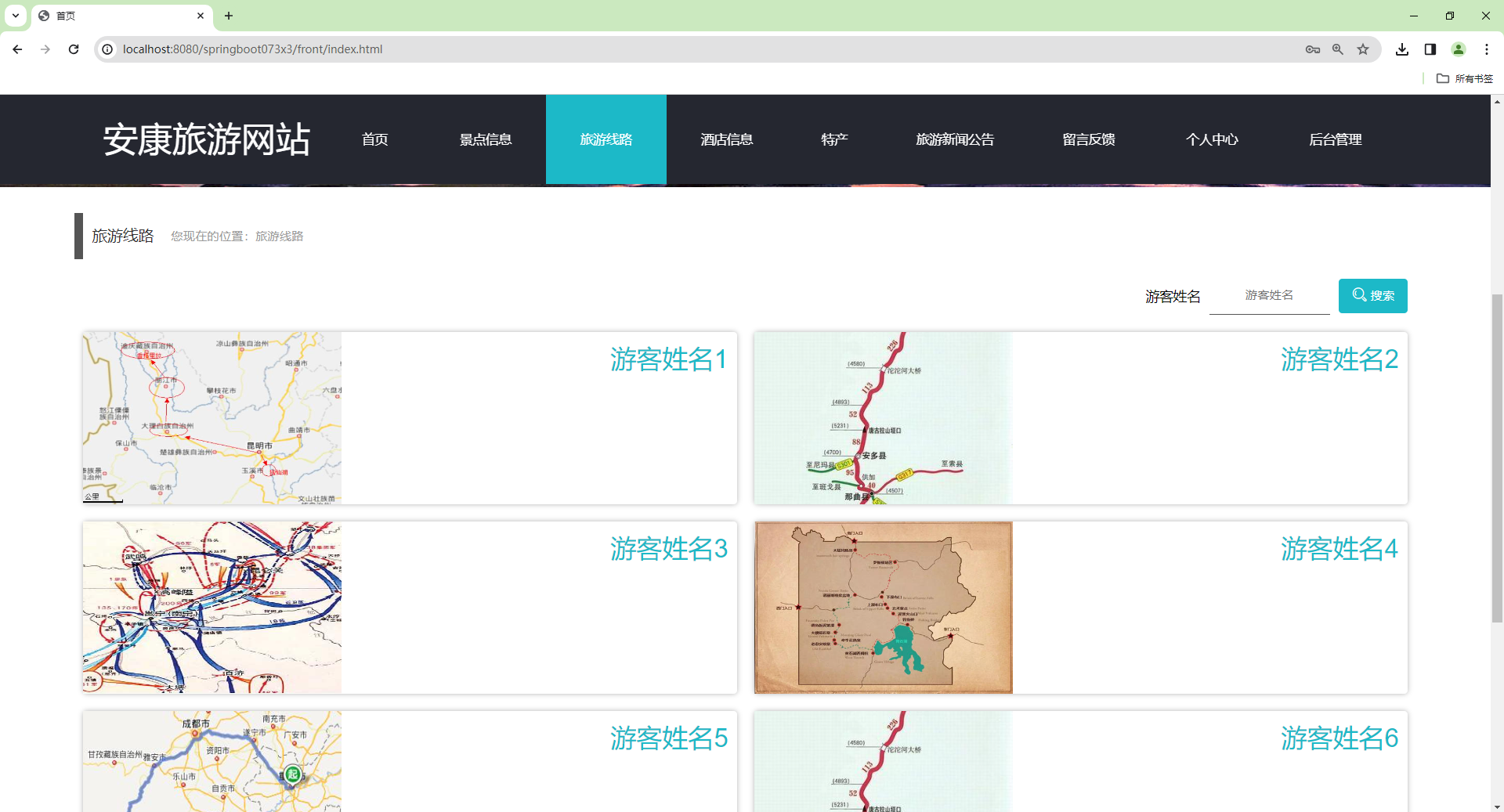Toggle the browser side panel

(x=1430, y=49)
